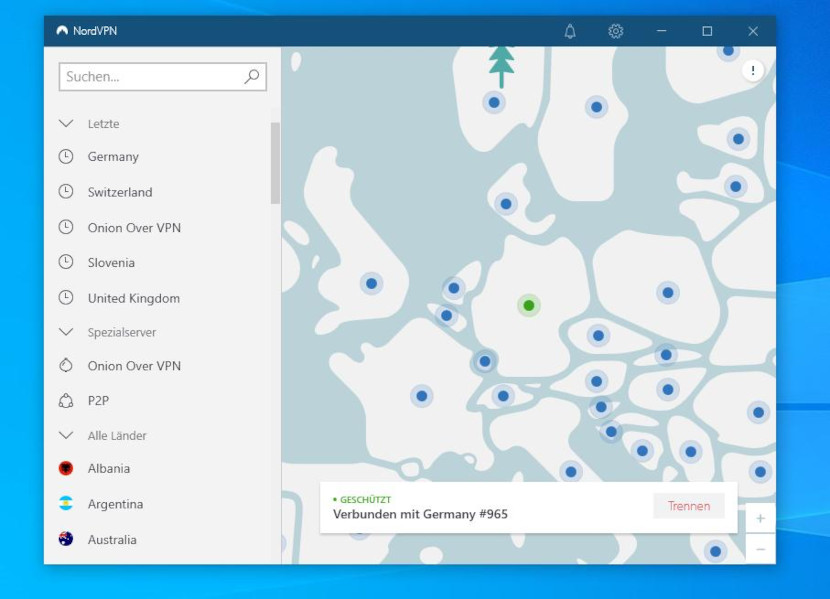
Task: Click the Argentina flag icon
Action: [x=66, y=504]
